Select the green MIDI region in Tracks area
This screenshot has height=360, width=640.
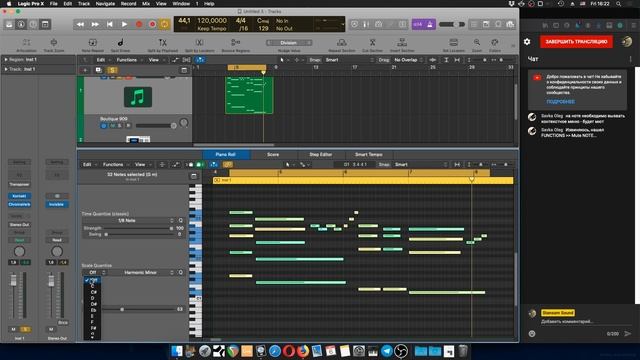249,95
